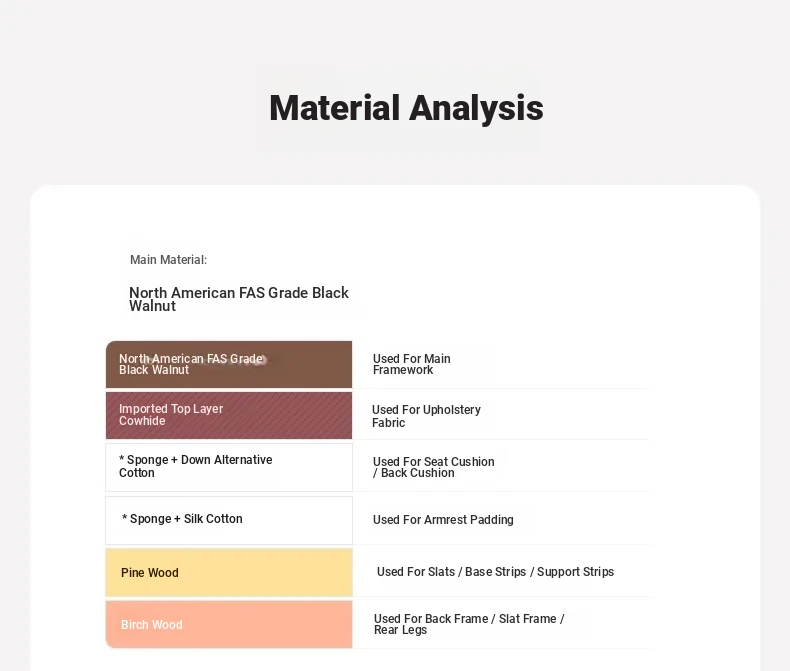This screenshot has height=671, width=790.
Task: Click the Pine Wood label text
Action: (x=150, y=573)
